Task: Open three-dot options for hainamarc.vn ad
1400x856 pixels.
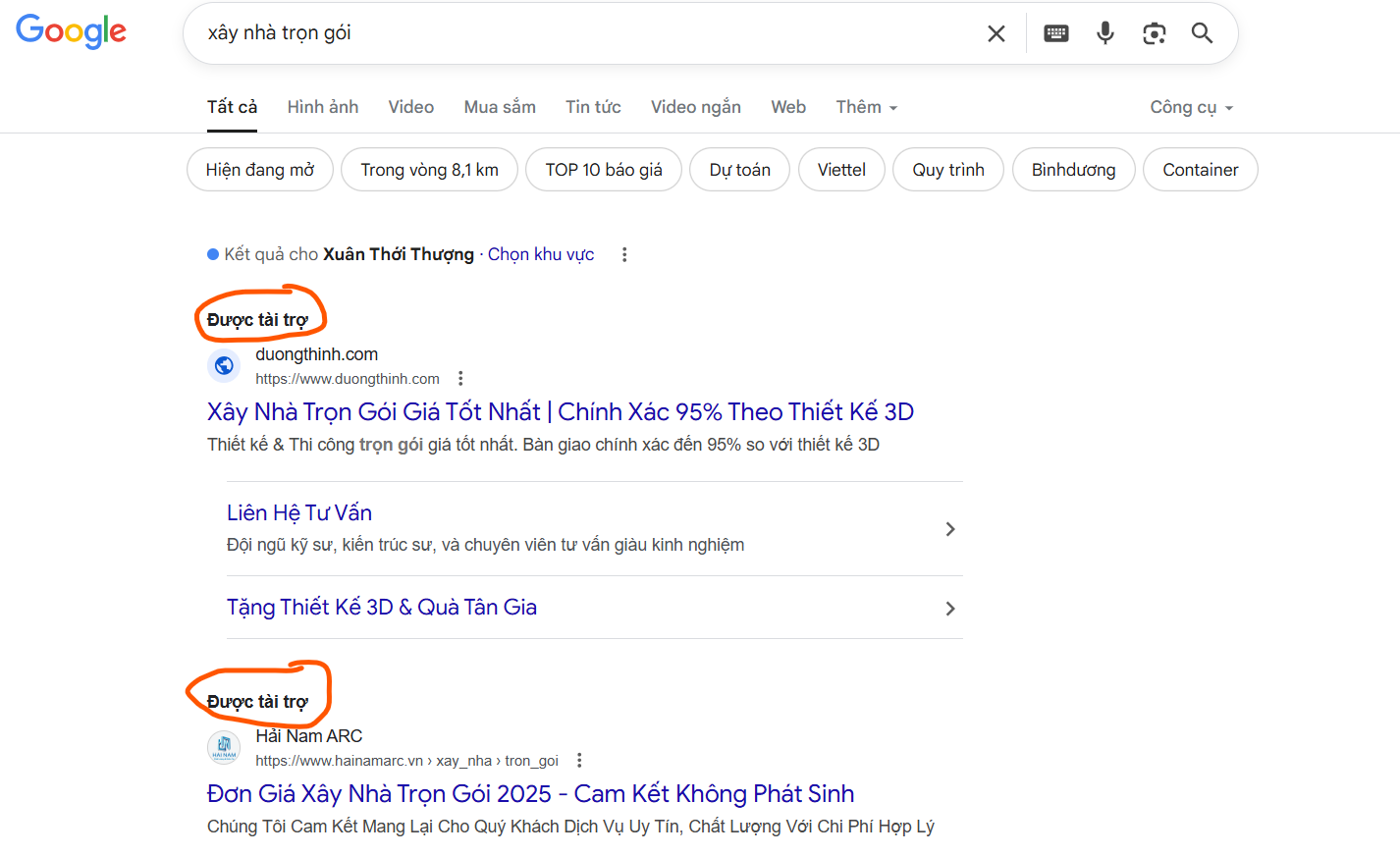Action: 579,761
